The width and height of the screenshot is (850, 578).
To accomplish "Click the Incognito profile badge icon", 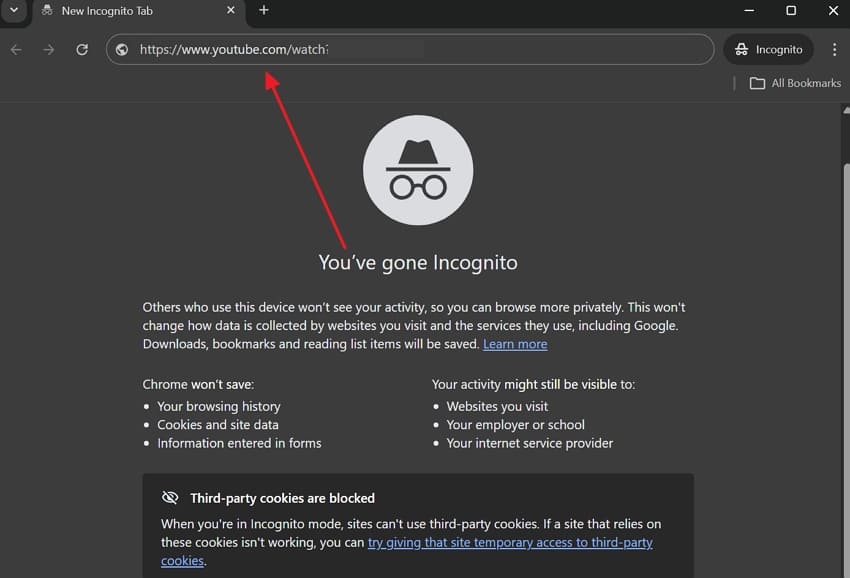I will [x=741, y=48].
